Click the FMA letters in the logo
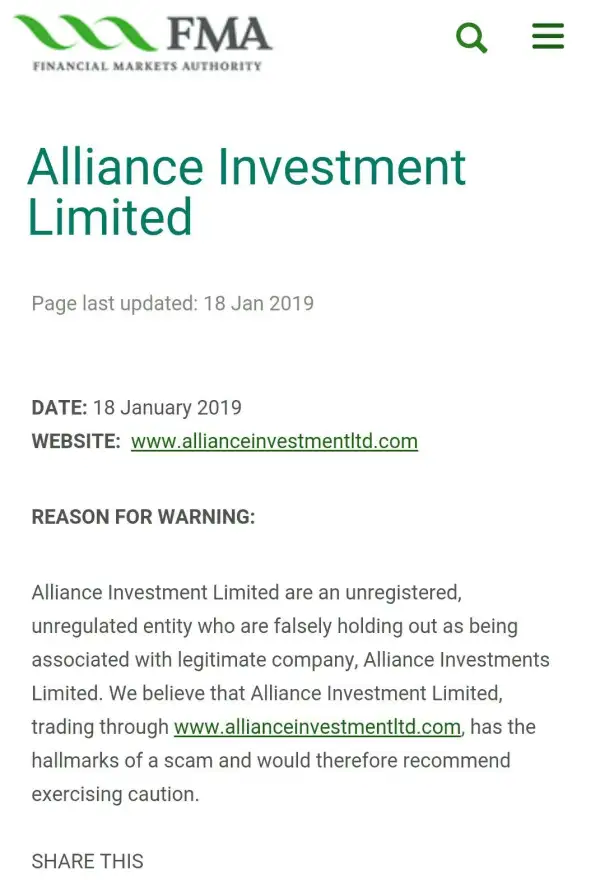Viewport: 600px width, 884px height. tap(219, 34)
